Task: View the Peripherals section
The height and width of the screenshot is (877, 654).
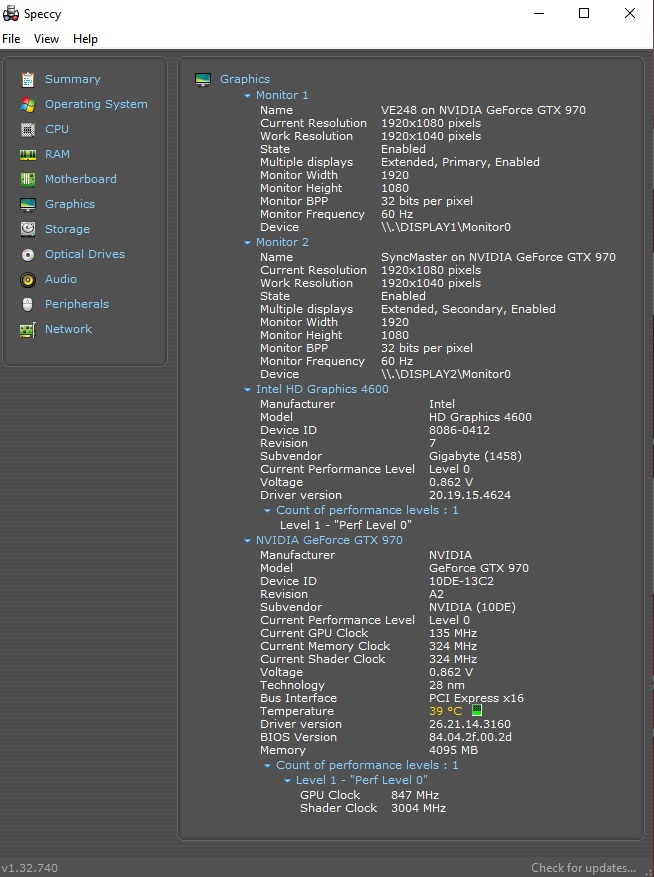Action: click(x=77, y=304)
